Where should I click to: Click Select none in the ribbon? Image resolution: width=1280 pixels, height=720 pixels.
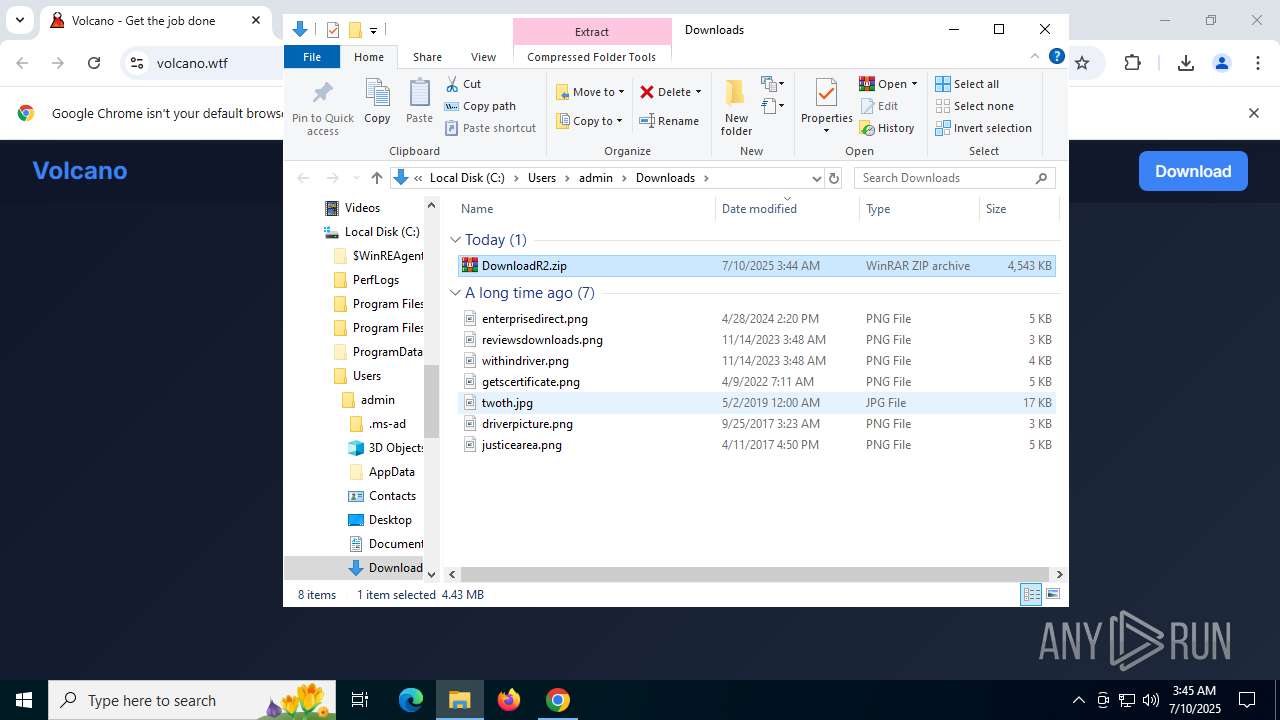click(974, 106)
